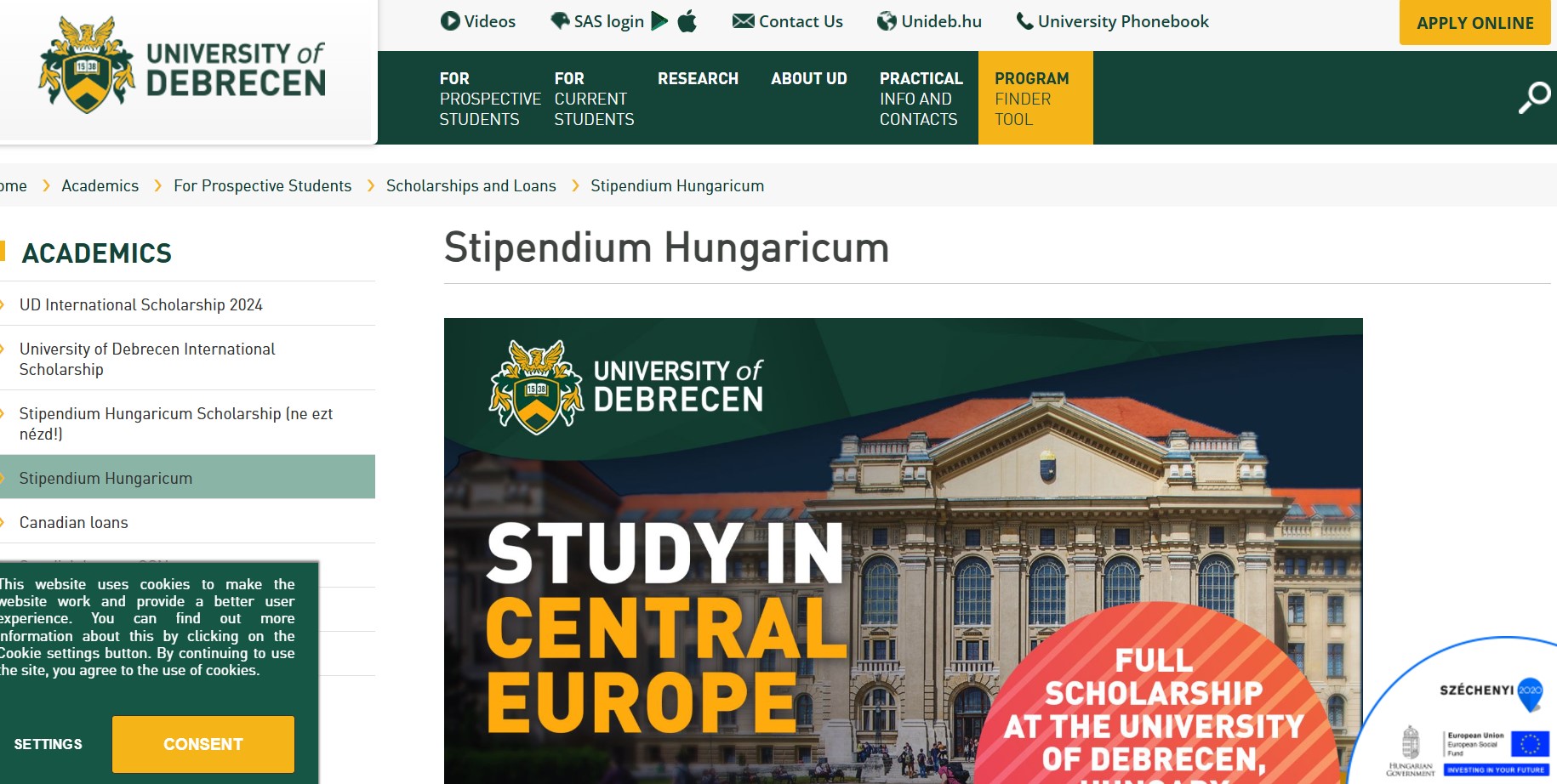Click the University Phonebook phone icon
The width and height of the screenshot is (1557, 784).
1024,21
